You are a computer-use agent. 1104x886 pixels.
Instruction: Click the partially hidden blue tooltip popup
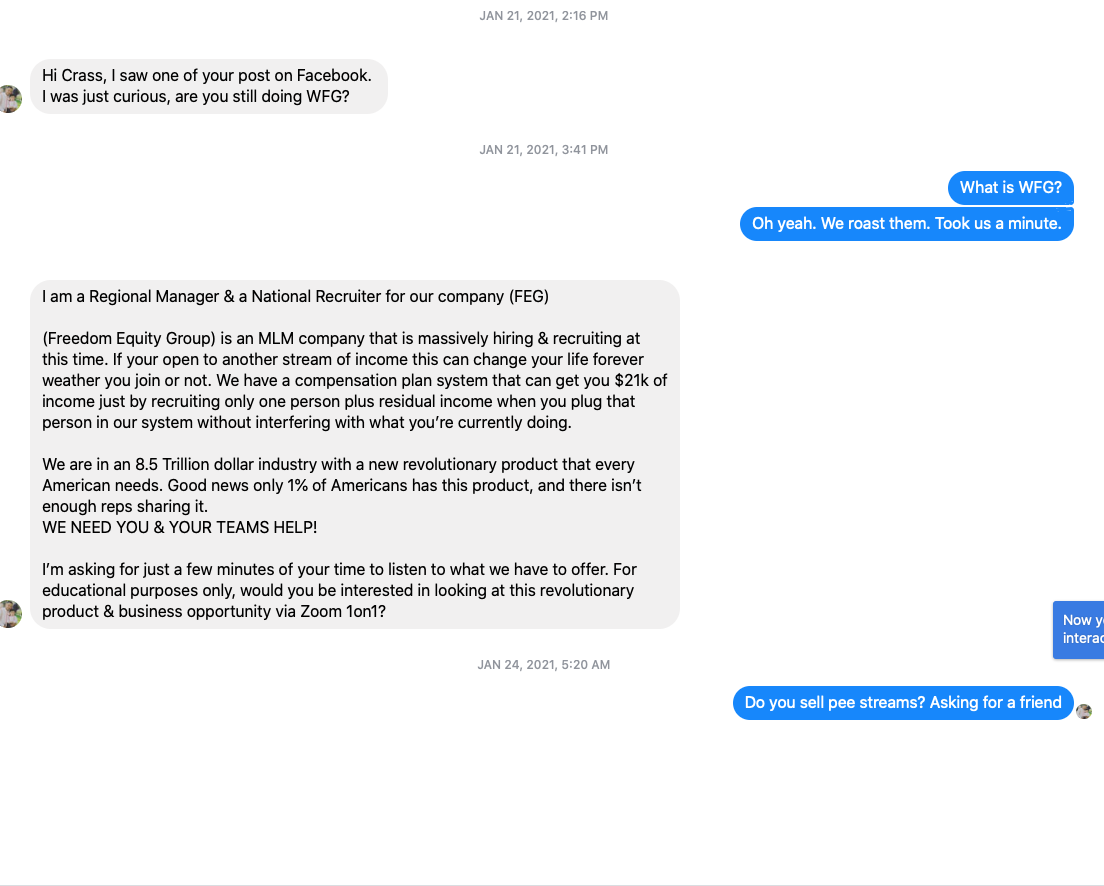pyautogui.click(x=1080, y=629)
